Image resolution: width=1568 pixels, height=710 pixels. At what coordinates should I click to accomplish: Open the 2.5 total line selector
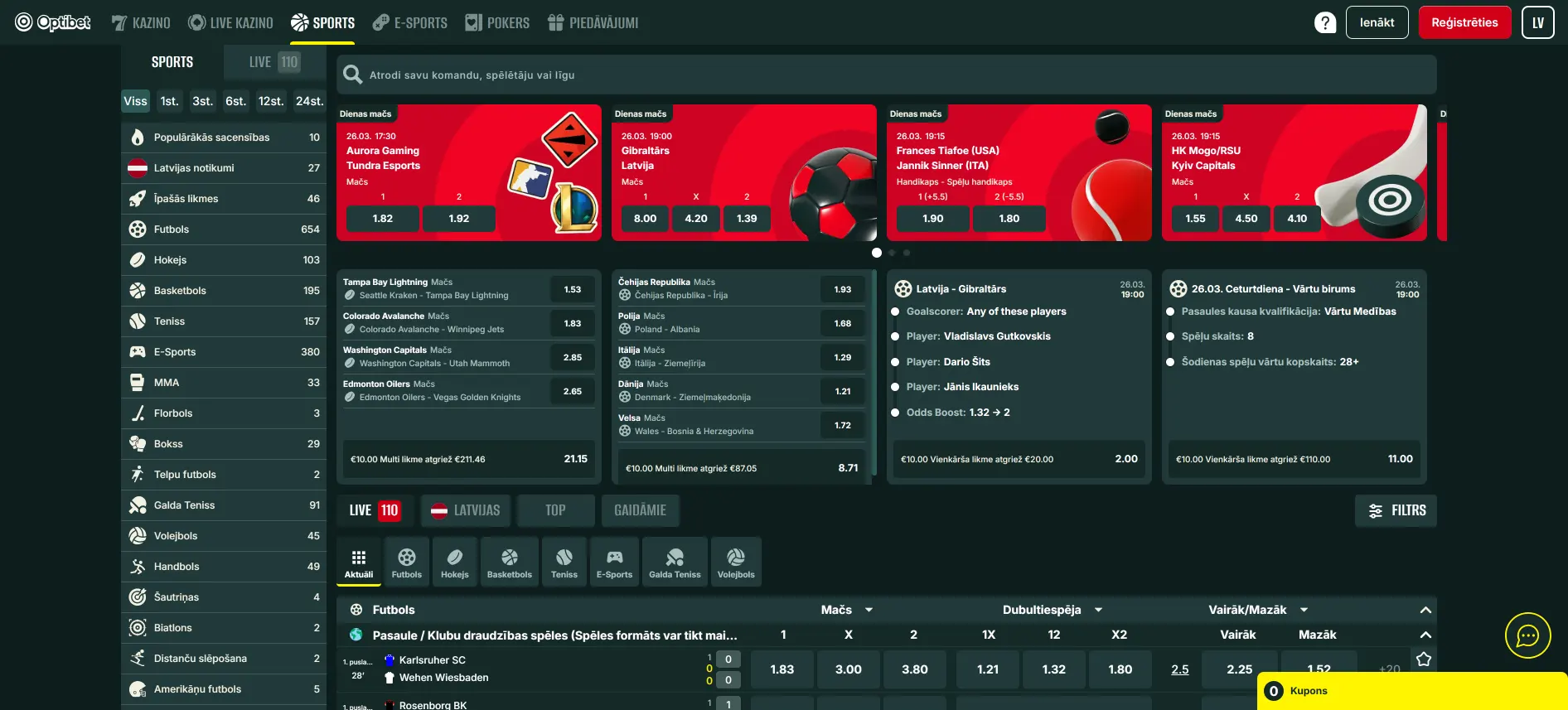pyautogui.click(x=1180, y=669)
